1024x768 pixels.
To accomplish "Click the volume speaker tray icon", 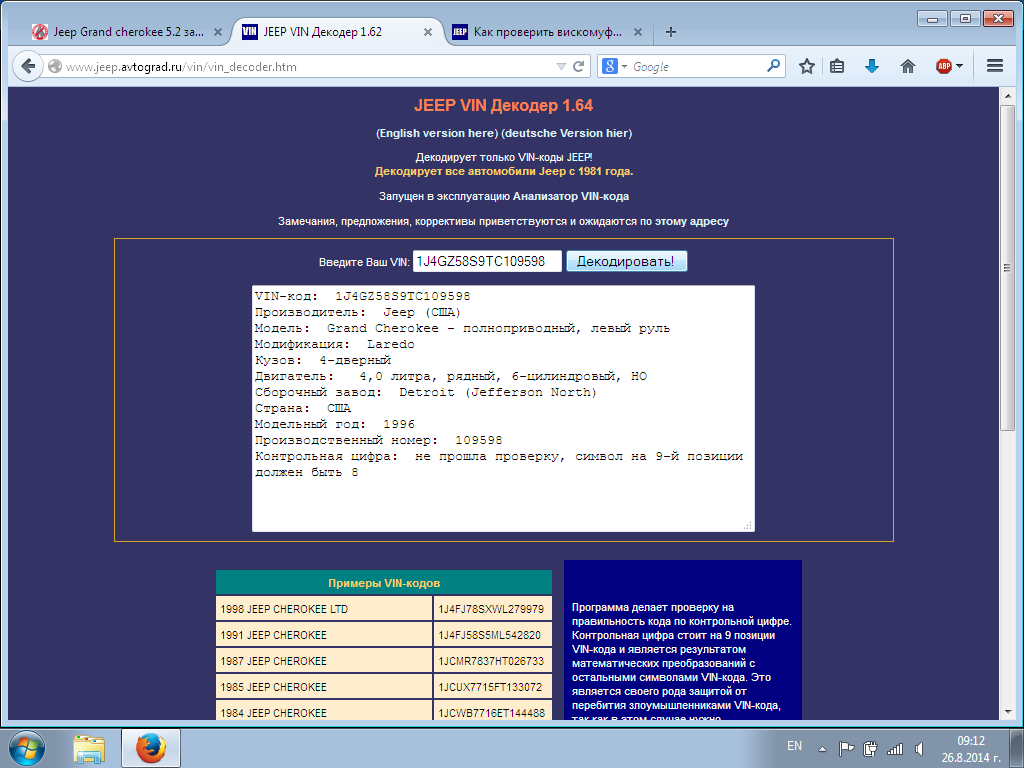I will point(918,749).
